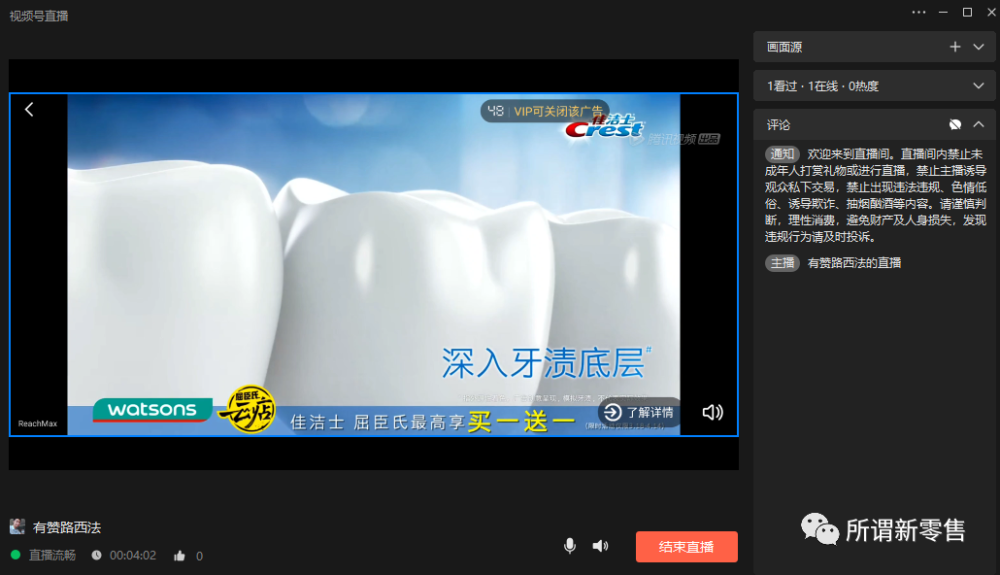The image size is (1000, 575).
Task: Add a new source with 画面源 plus icon
Action: click(955, 47)
